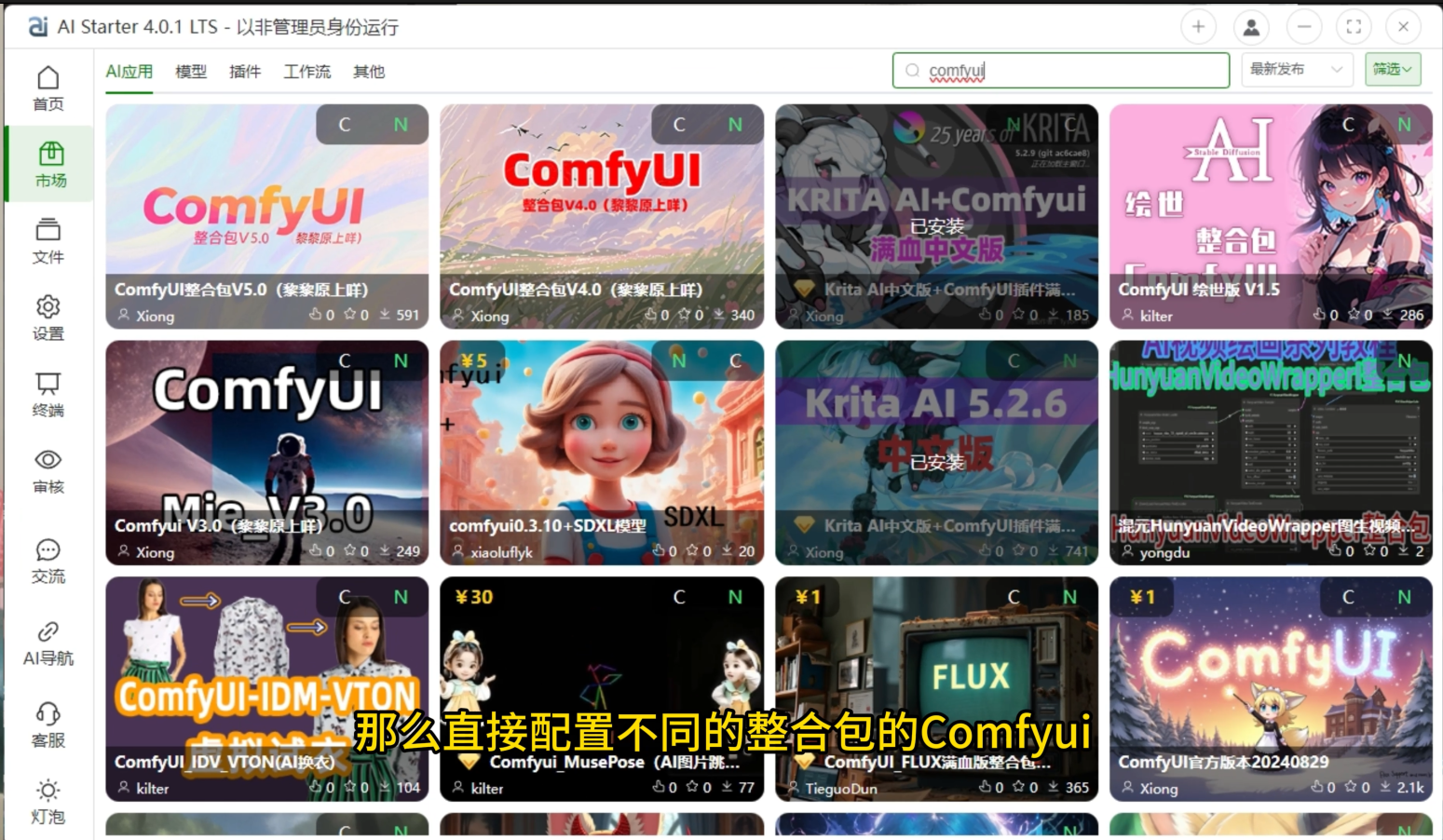Open the Comfyui V3.0 astronaut card
This screenshot has height=840, width=1443.
267,453
